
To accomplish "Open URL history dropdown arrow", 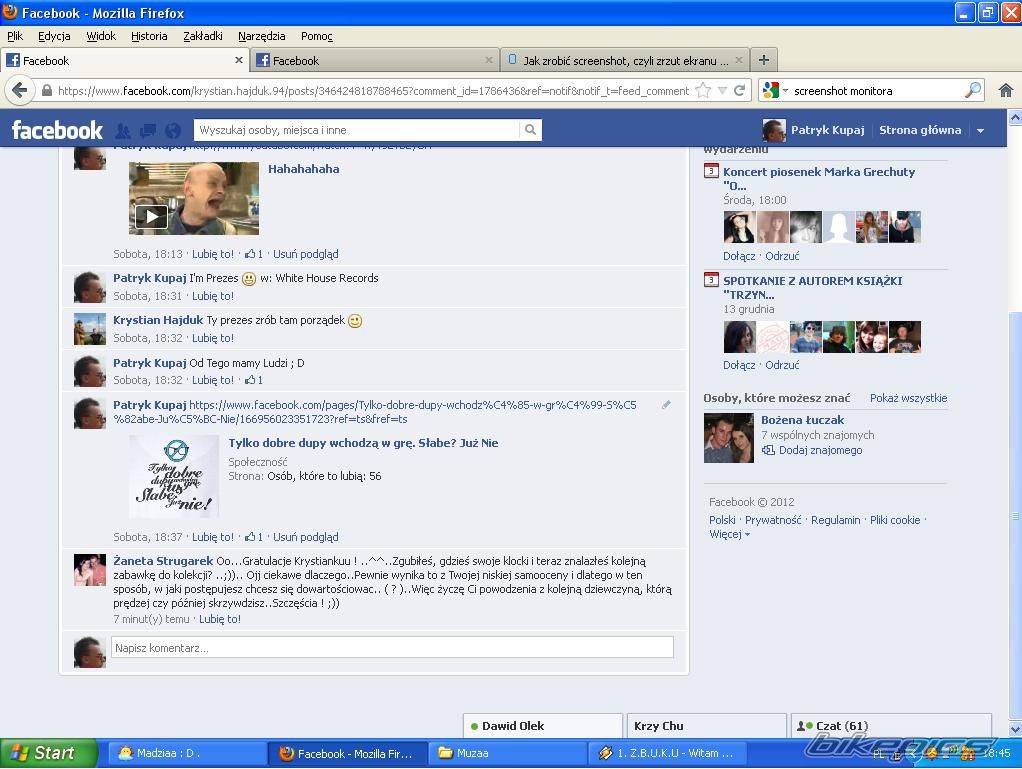I will coord(722,91).
